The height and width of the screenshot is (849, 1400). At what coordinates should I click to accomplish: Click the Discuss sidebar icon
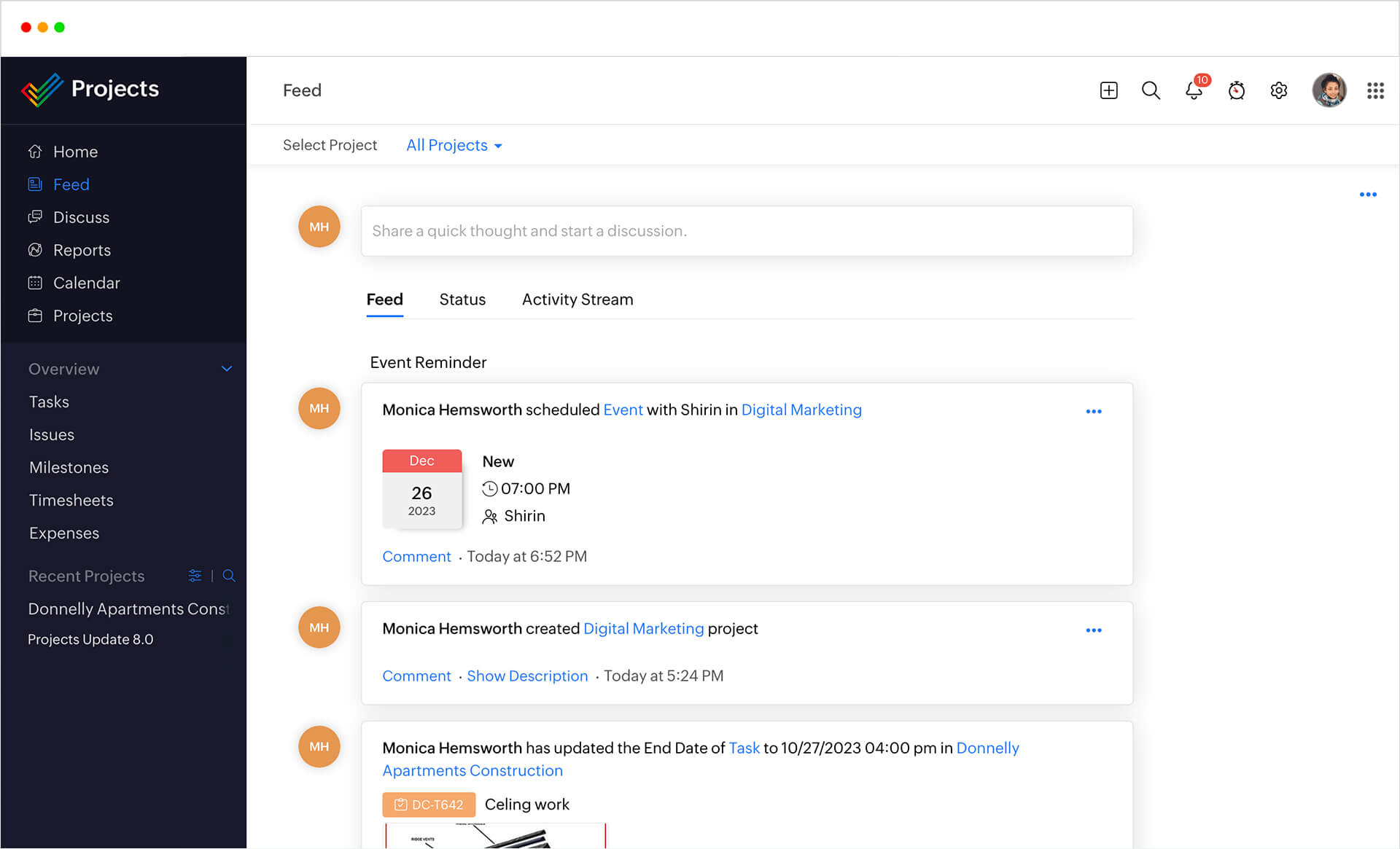pos(35,217)
